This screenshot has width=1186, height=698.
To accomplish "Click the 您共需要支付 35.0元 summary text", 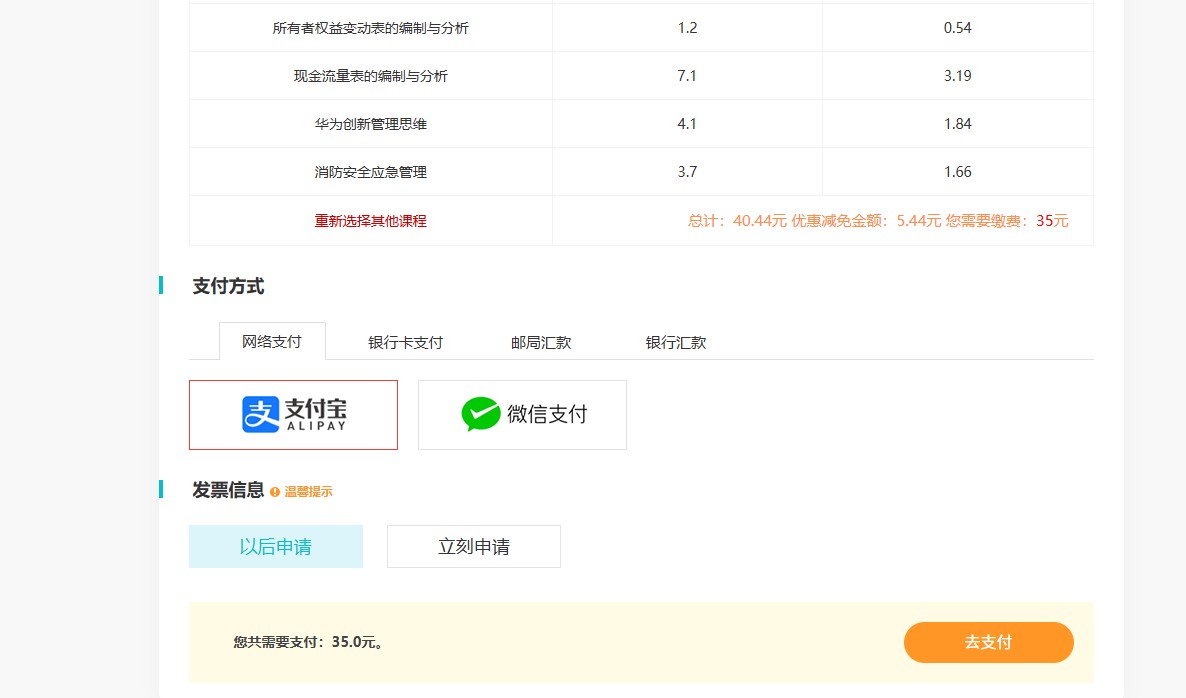I will click(x=309, y=642).
